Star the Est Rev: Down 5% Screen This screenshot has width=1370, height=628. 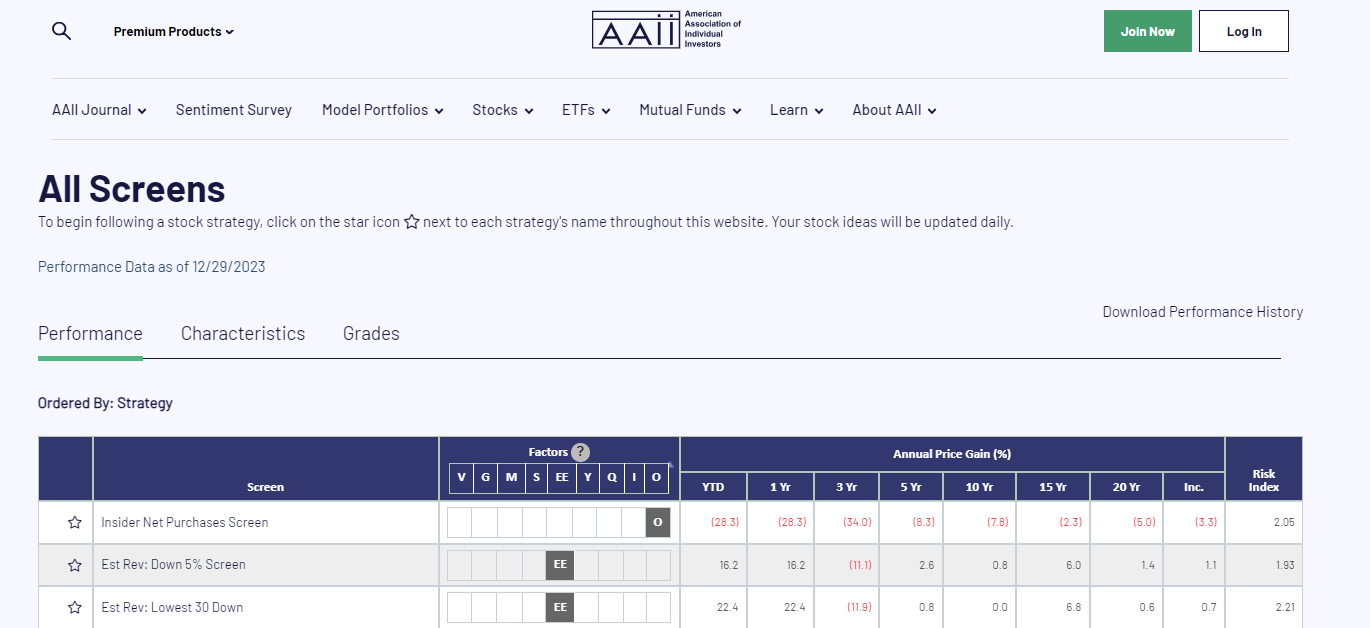(74, 565)
